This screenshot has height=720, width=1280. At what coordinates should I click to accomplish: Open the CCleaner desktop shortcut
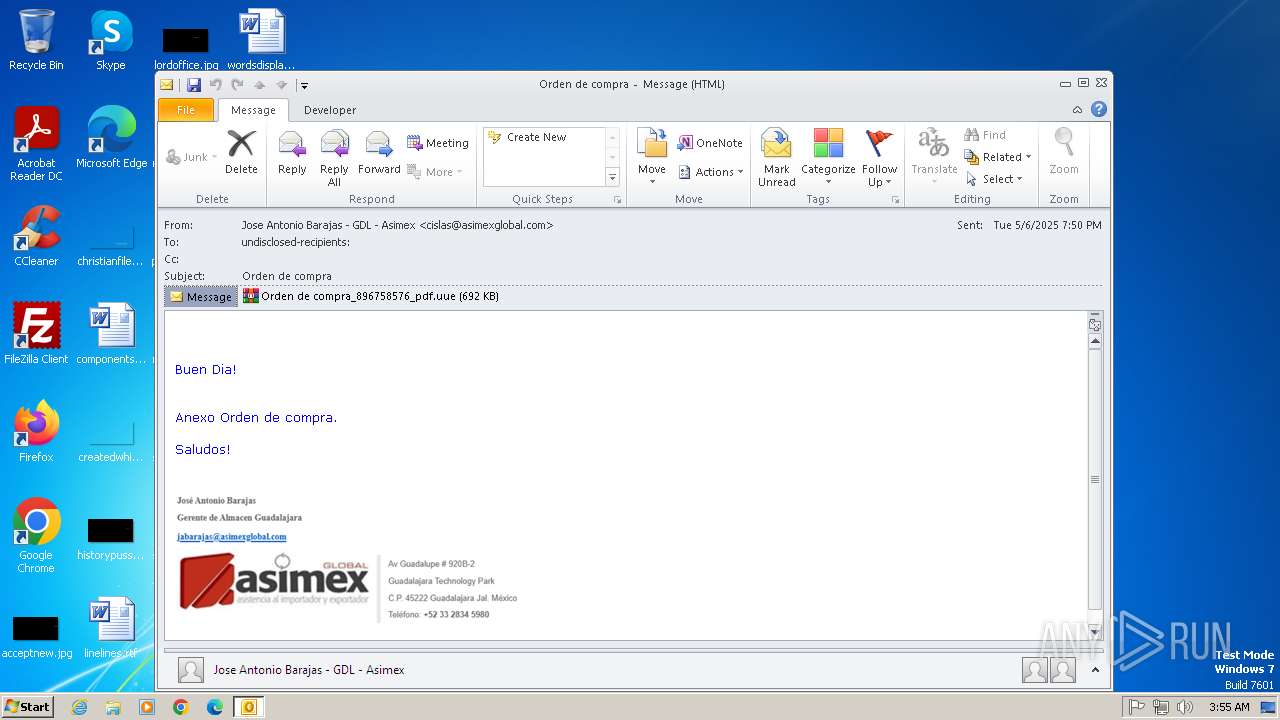pos(36,236)
